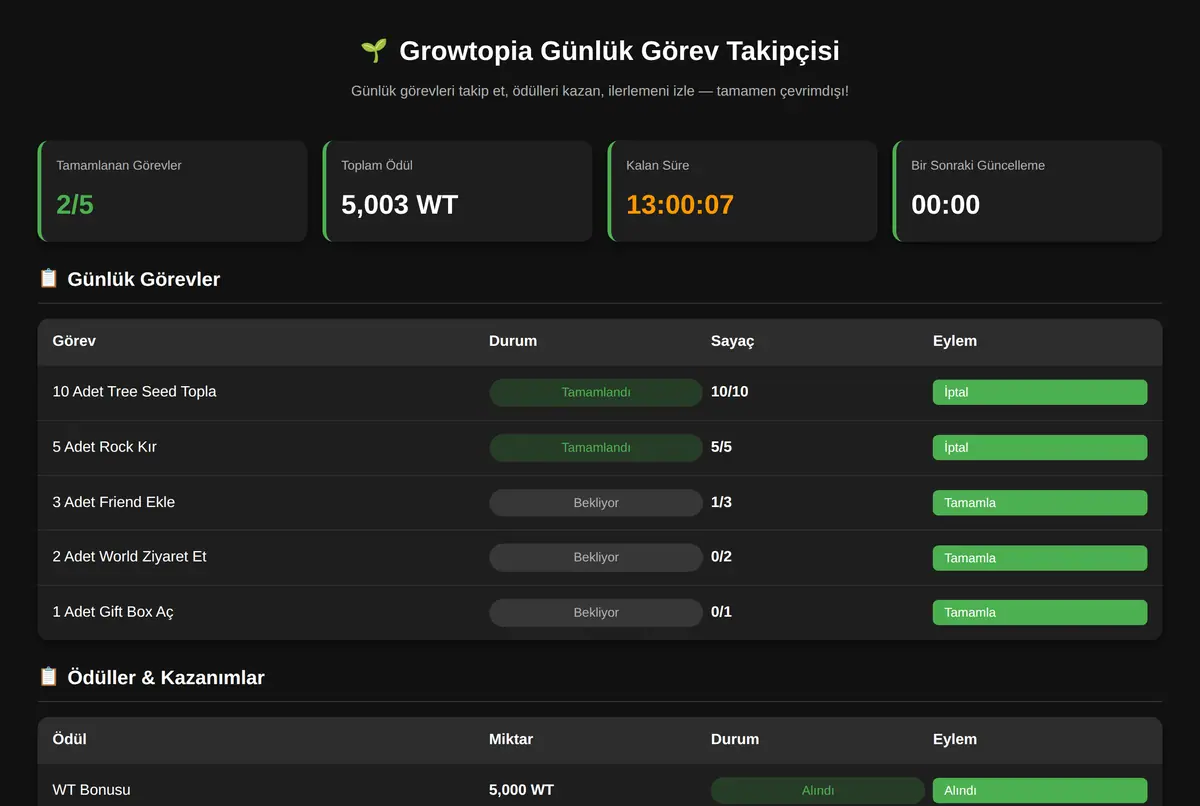Click the Durum header in rewards table
This screenshot has height=806, width=1200.
(735, 739)
